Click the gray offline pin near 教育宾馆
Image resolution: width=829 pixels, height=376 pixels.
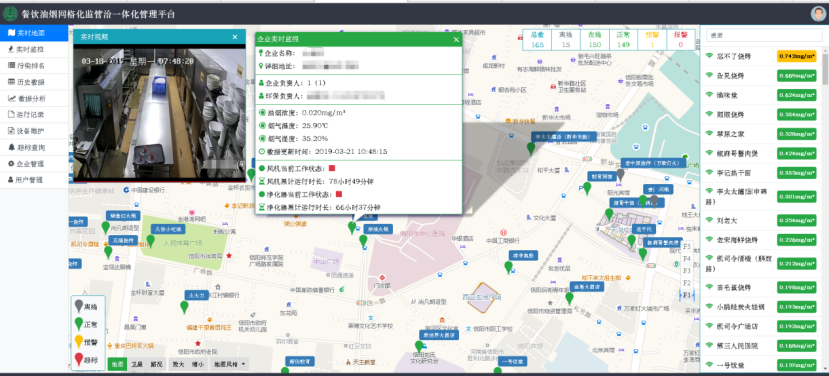click(x=620, y=175)
